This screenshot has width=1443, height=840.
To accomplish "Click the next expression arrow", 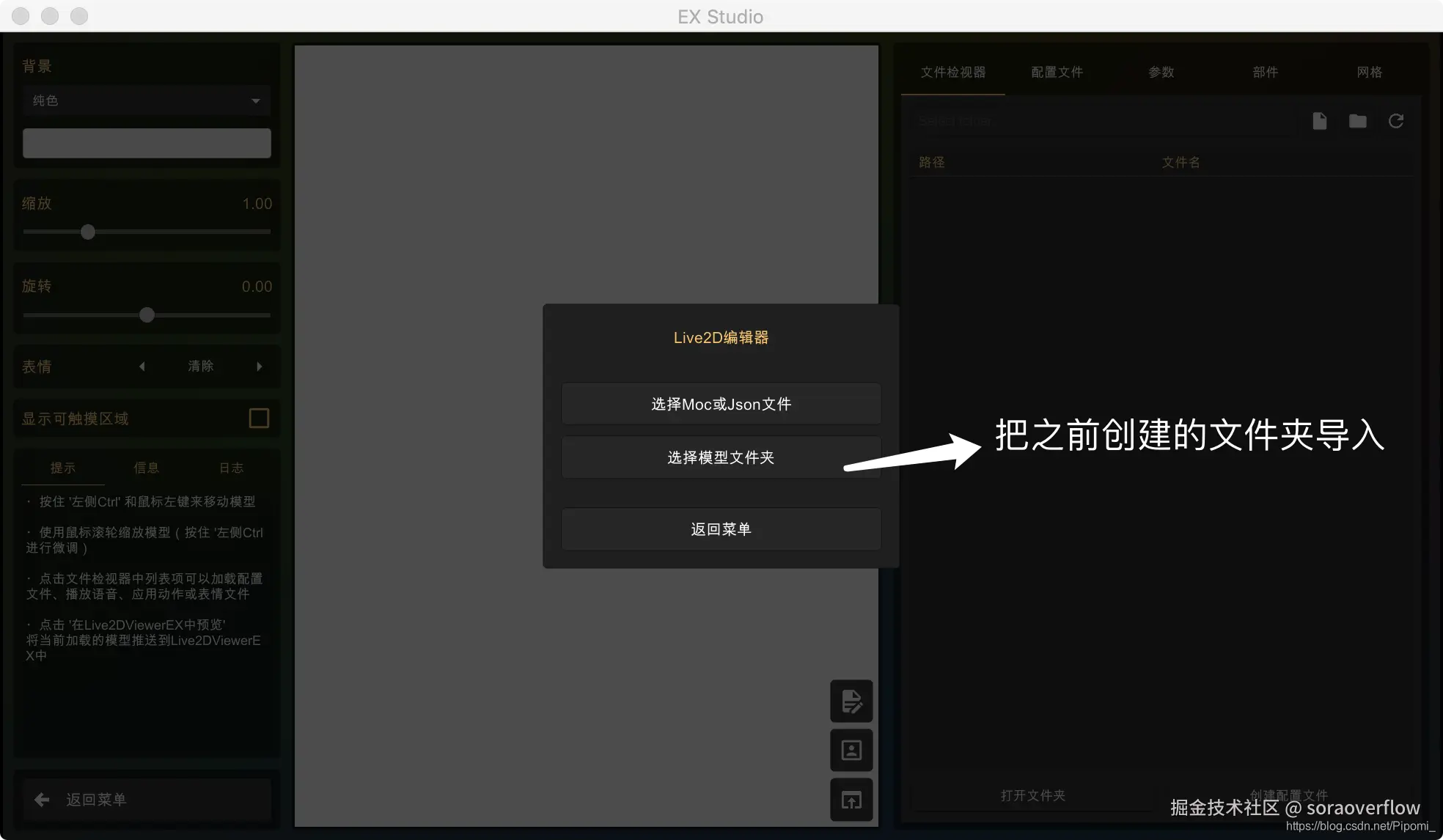I will pyautogui.click(x=259, y=366).
